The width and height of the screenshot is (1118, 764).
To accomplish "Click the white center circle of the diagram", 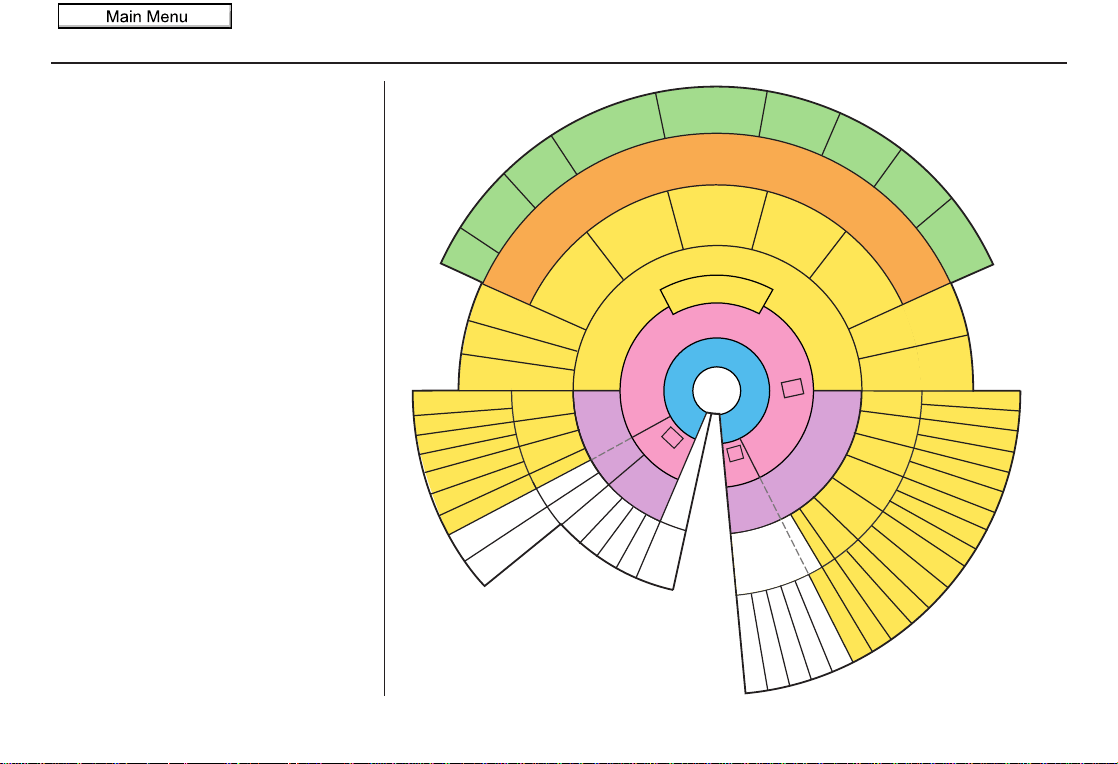I will (717, 391).
